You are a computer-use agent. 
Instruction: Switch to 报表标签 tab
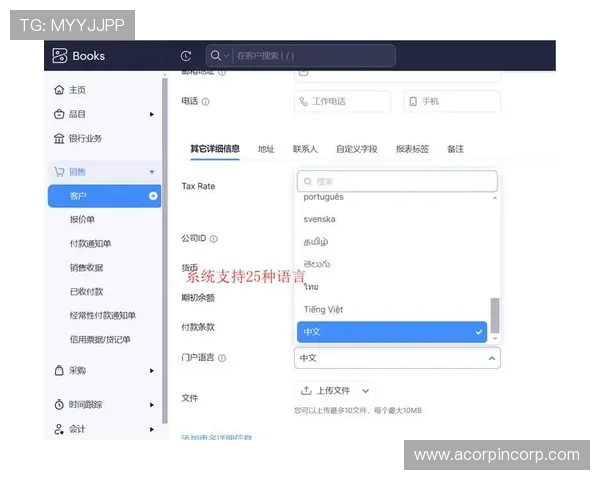coord(412,149)
